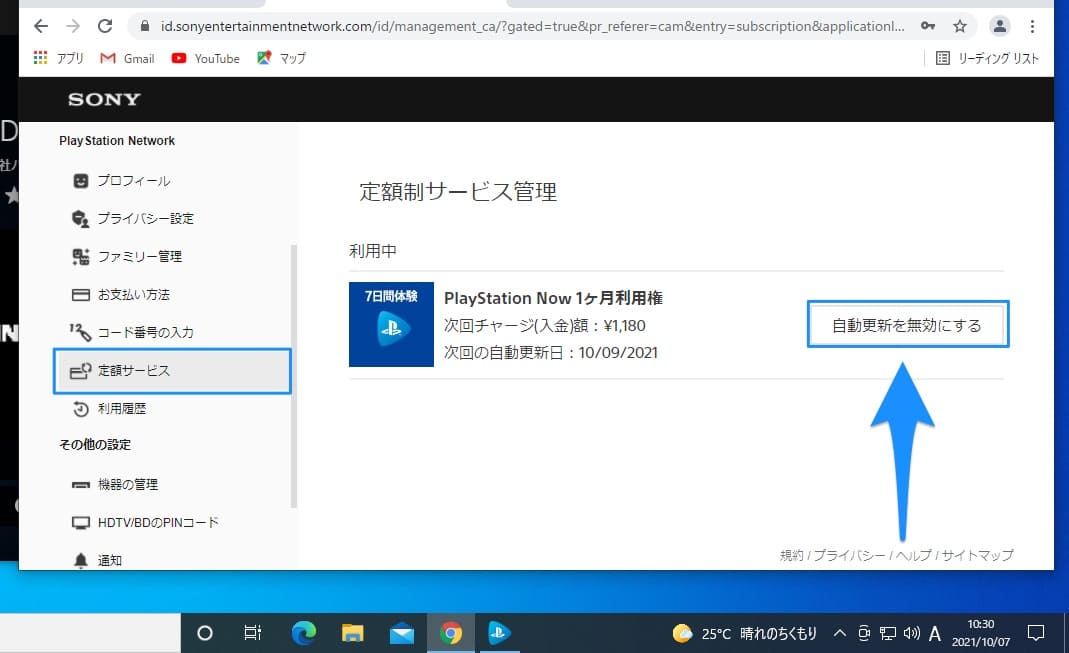Screen dimensions: 1069x653
Task: Open the YouTube bookmark
Action: coord(206,59)
